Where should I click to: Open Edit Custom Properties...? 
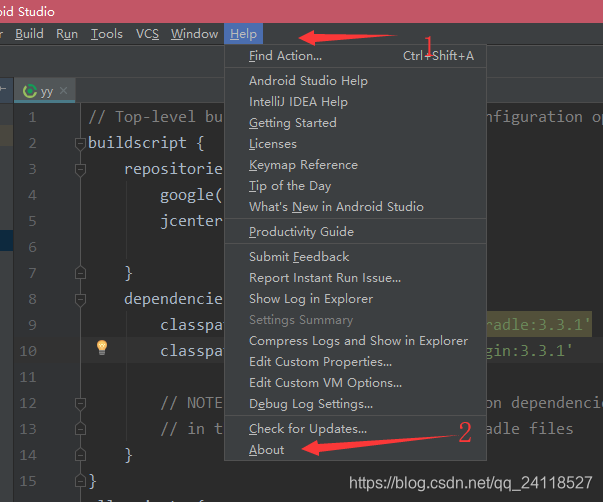355,362
